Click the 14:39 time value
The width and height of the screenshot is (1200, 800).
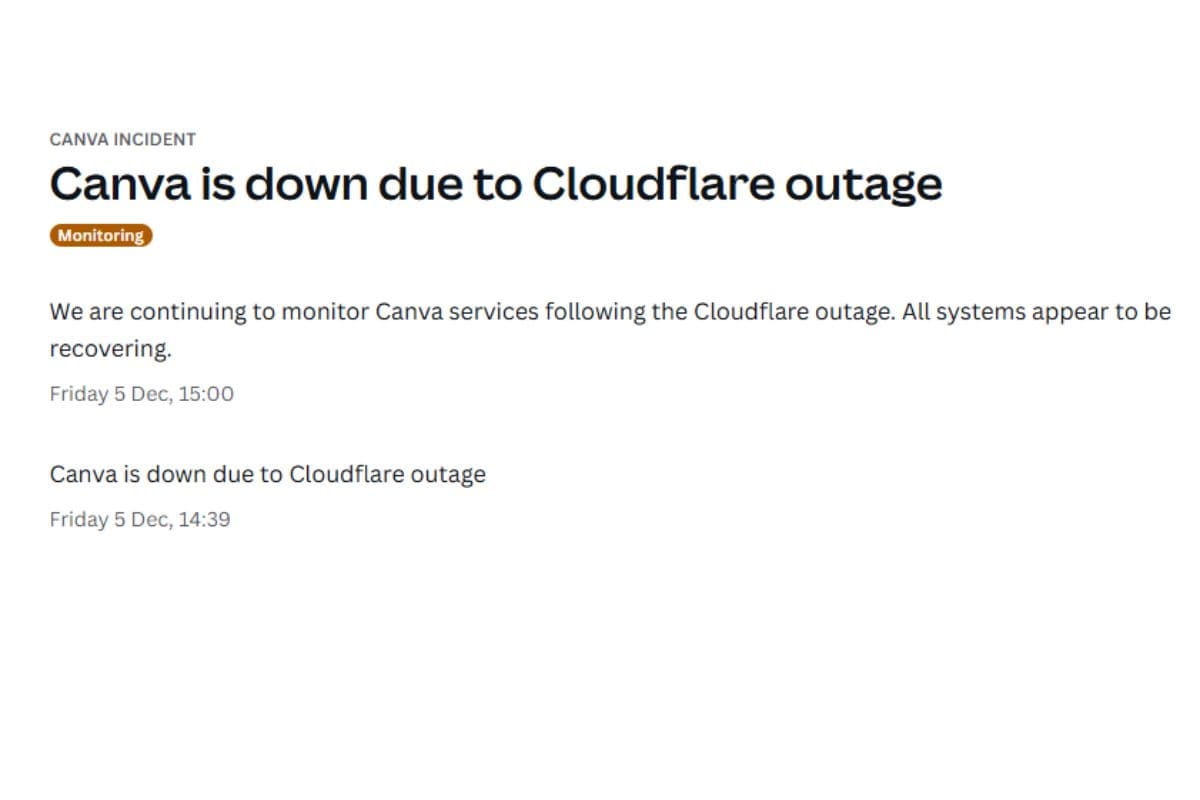[x=204, y=520]
